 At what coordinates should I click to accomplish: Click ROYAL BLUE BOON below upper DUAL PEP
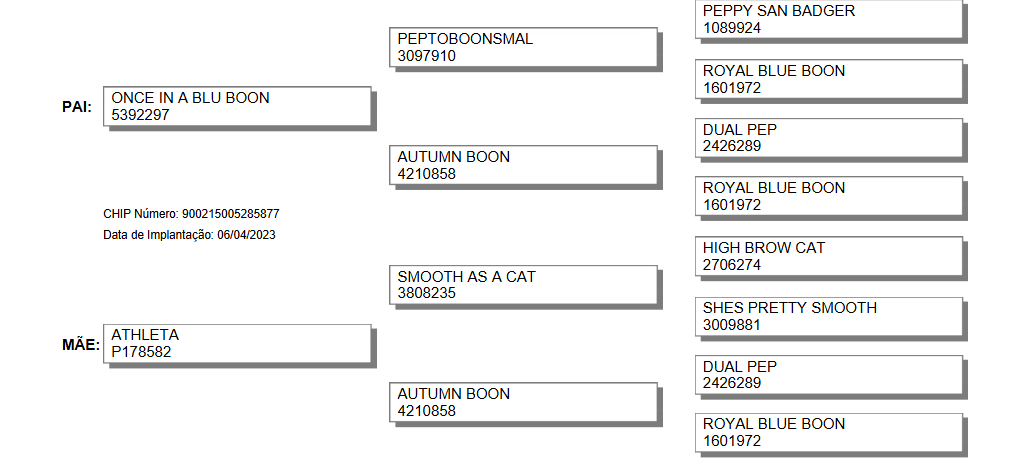pyautogui.click(x=829, y=196)
